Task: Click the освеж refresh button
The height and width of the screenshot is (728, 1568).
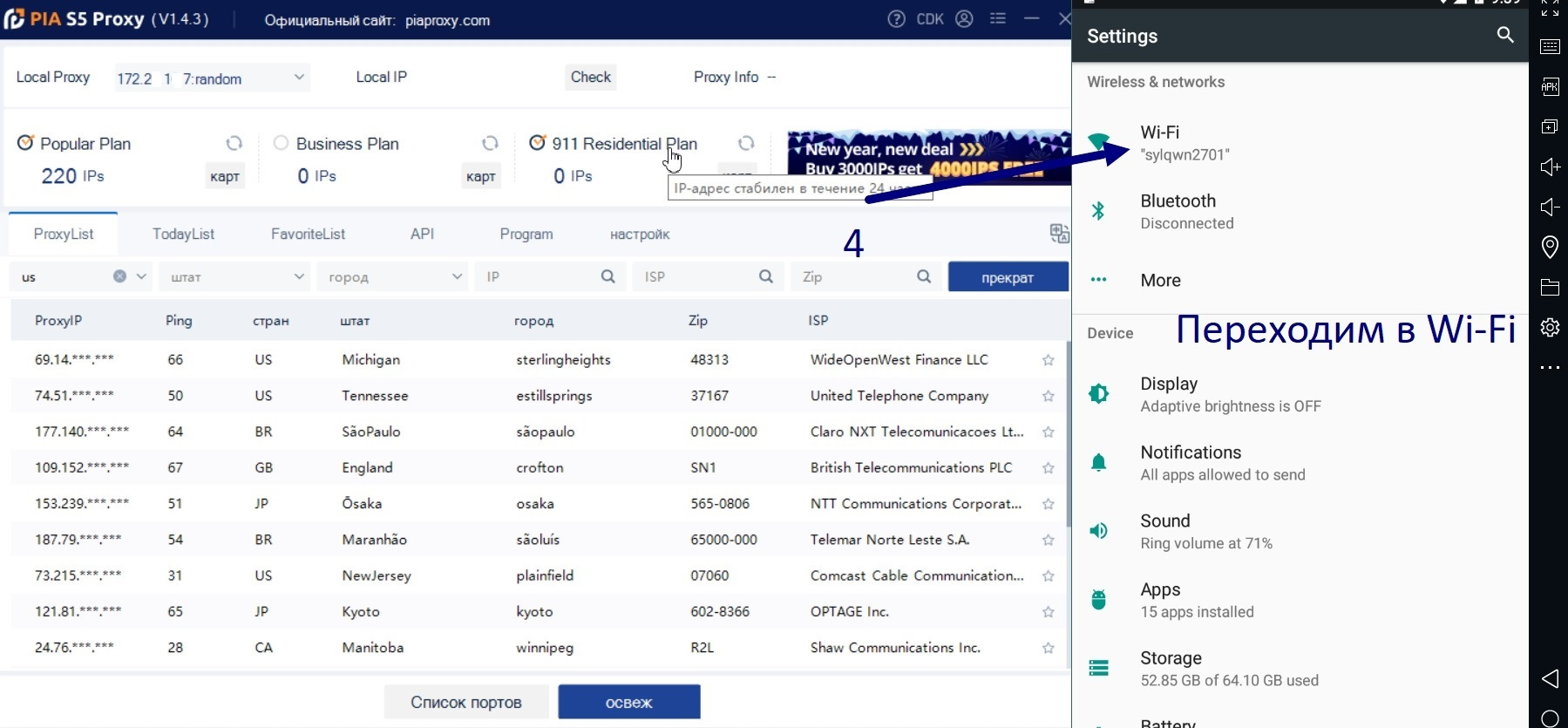Action: point(629,702)
